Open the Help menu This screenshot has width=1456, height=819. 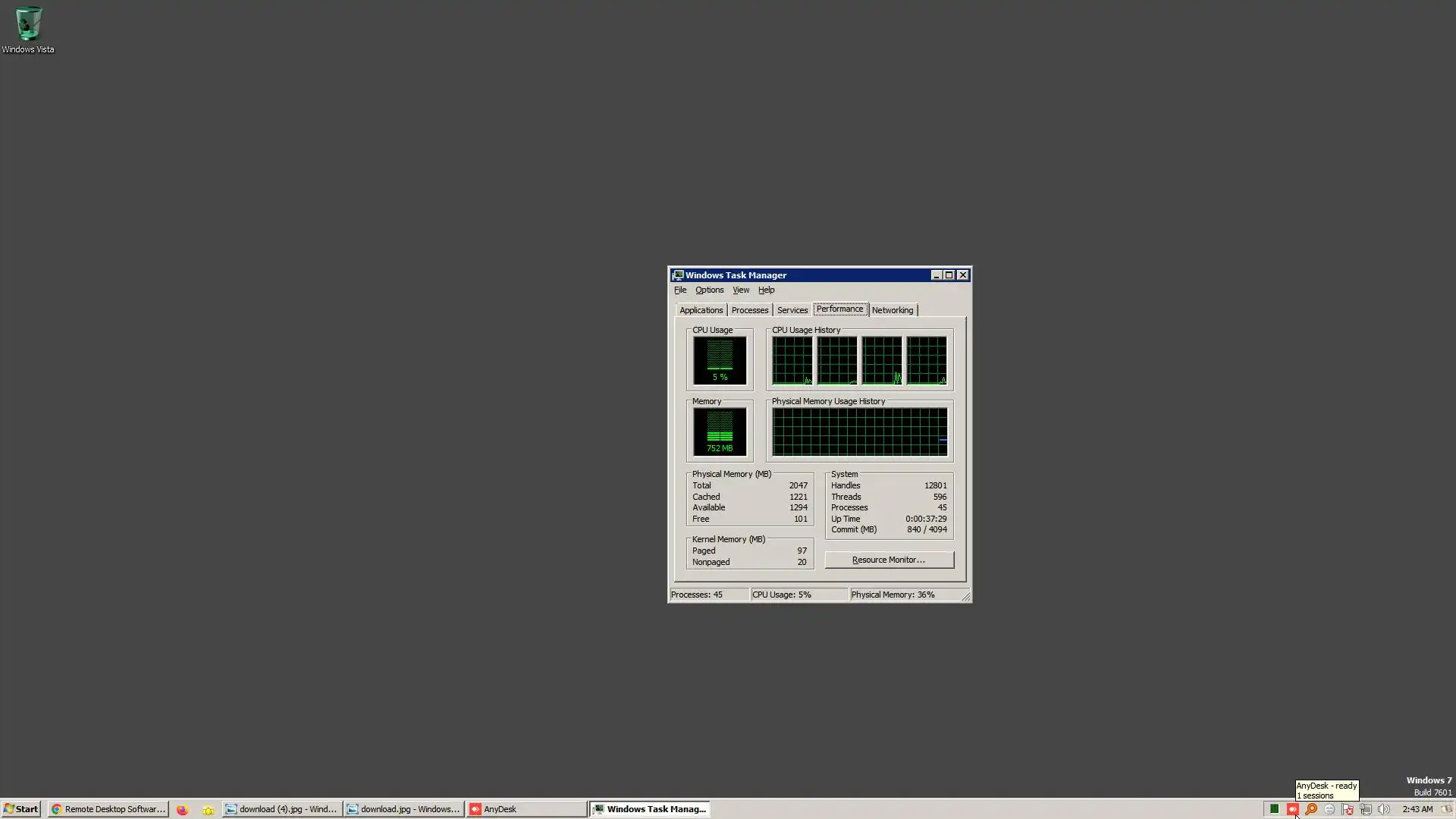click(x=766, y=290)
